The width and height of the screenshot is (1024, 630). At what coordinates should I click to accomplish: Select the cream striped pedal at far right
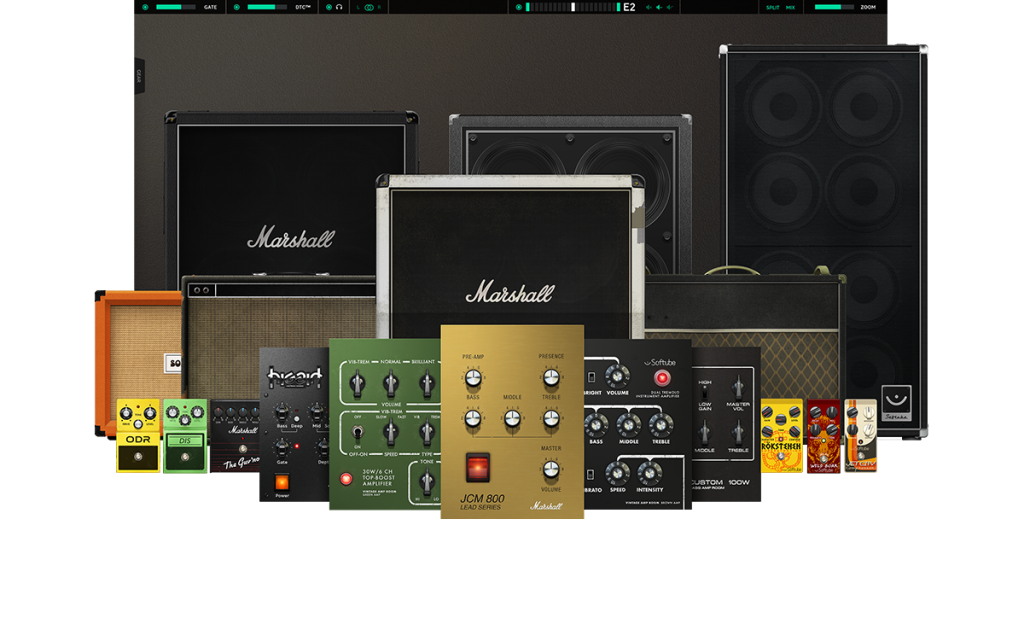click(x=860, y=435)
